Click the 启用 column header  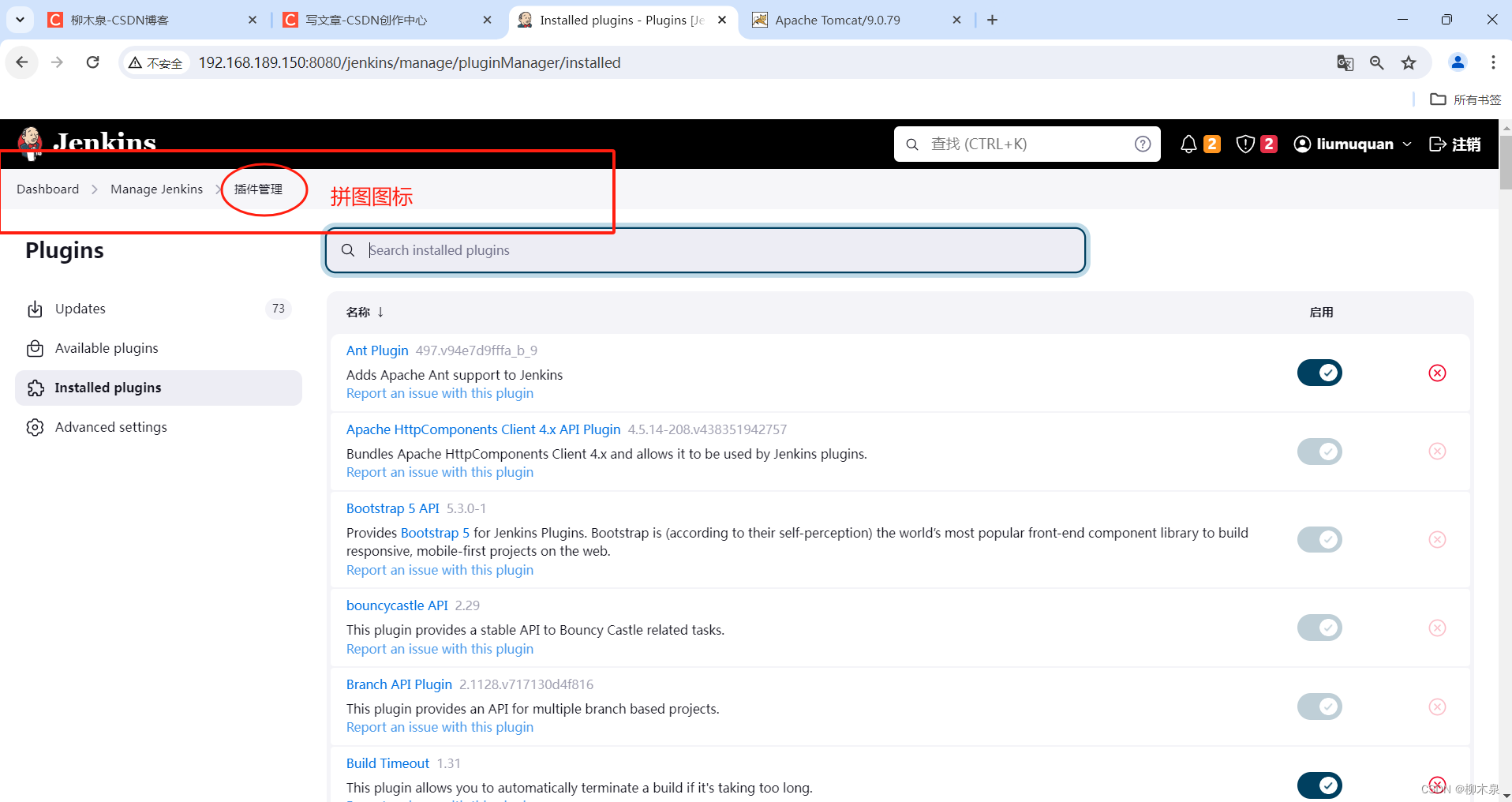[x=1321, y=313]
